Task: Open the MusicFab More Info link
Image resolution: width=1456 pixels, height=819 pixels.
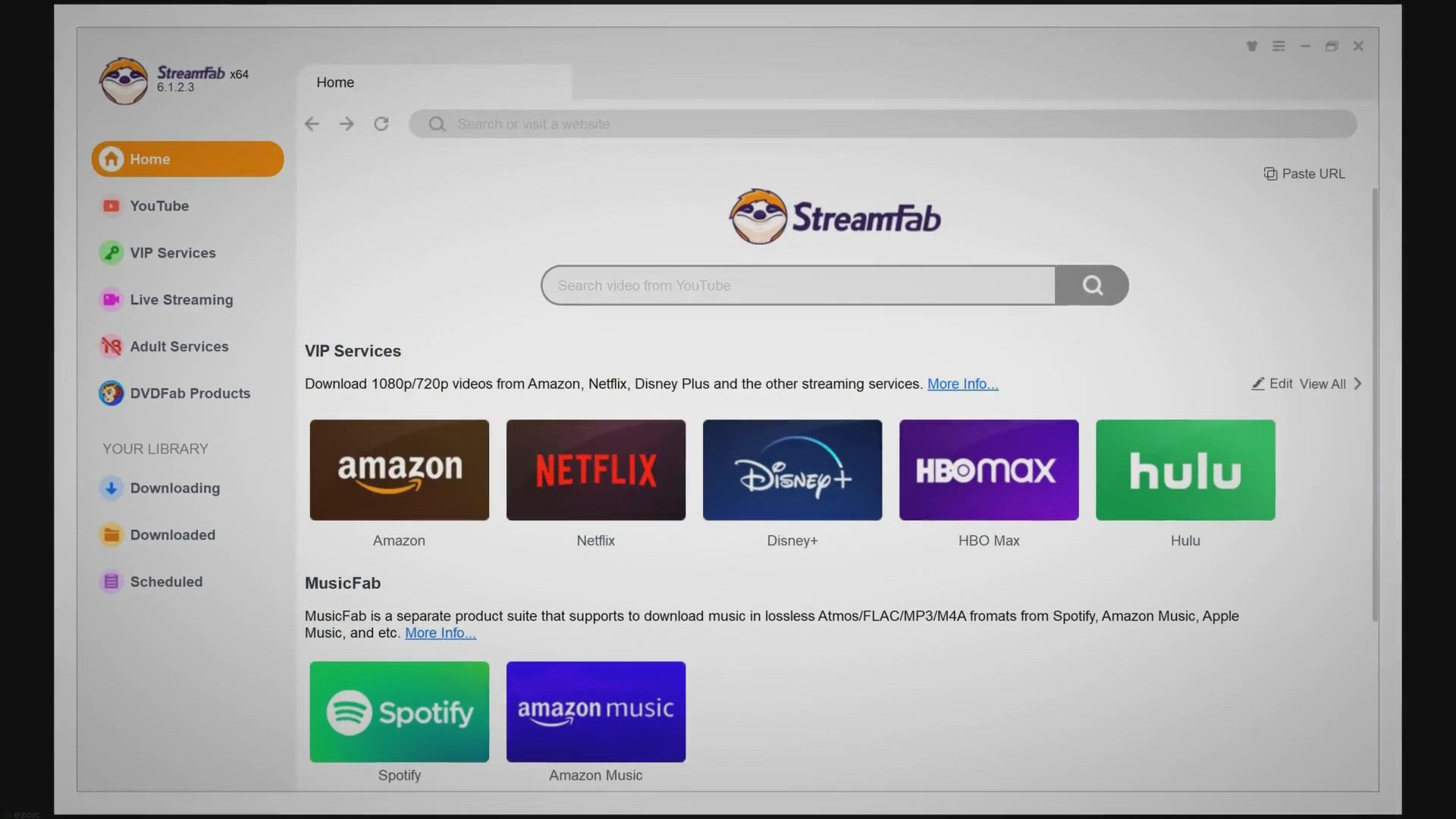Action: coord(440,632)
